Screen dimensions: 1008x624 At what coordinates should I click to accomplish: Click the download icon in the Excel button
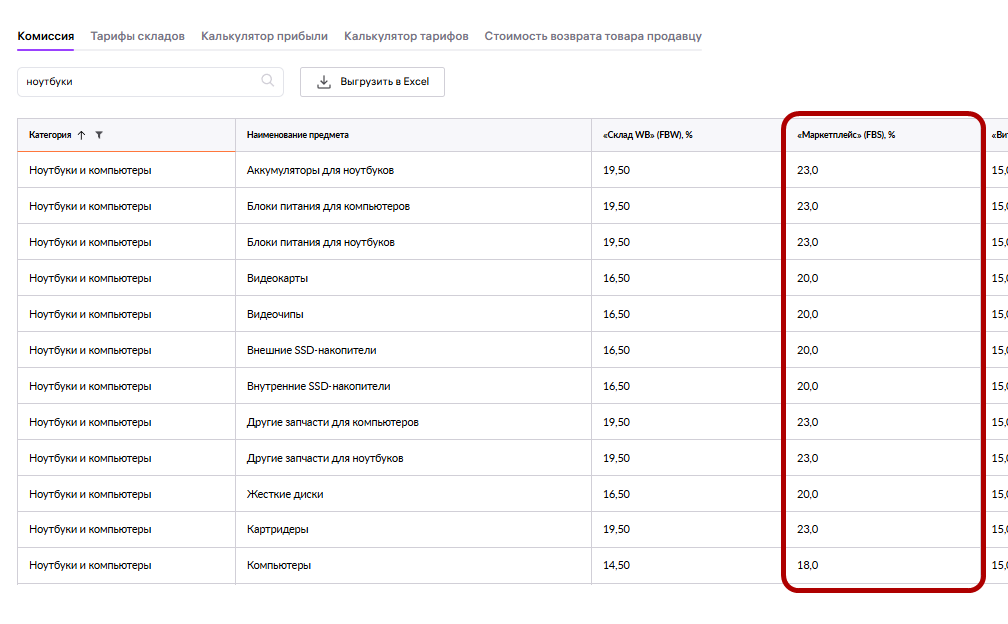tap(323, 82)
